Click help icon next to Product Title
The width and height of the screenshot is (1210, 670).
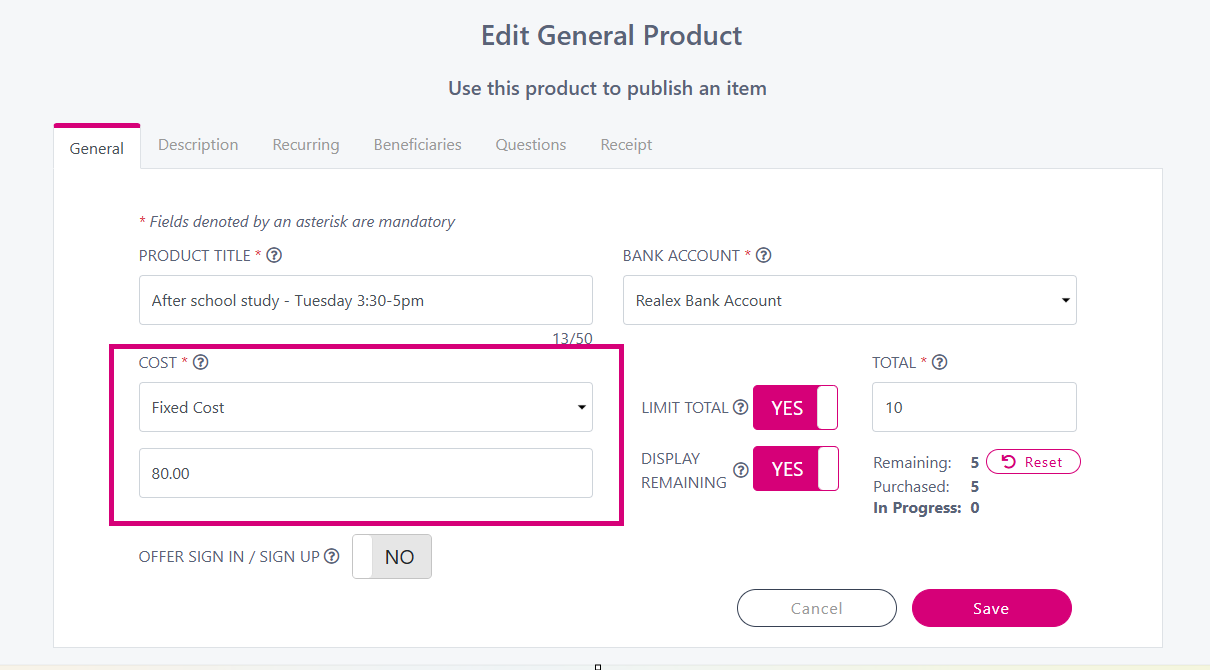coord(274,255)
